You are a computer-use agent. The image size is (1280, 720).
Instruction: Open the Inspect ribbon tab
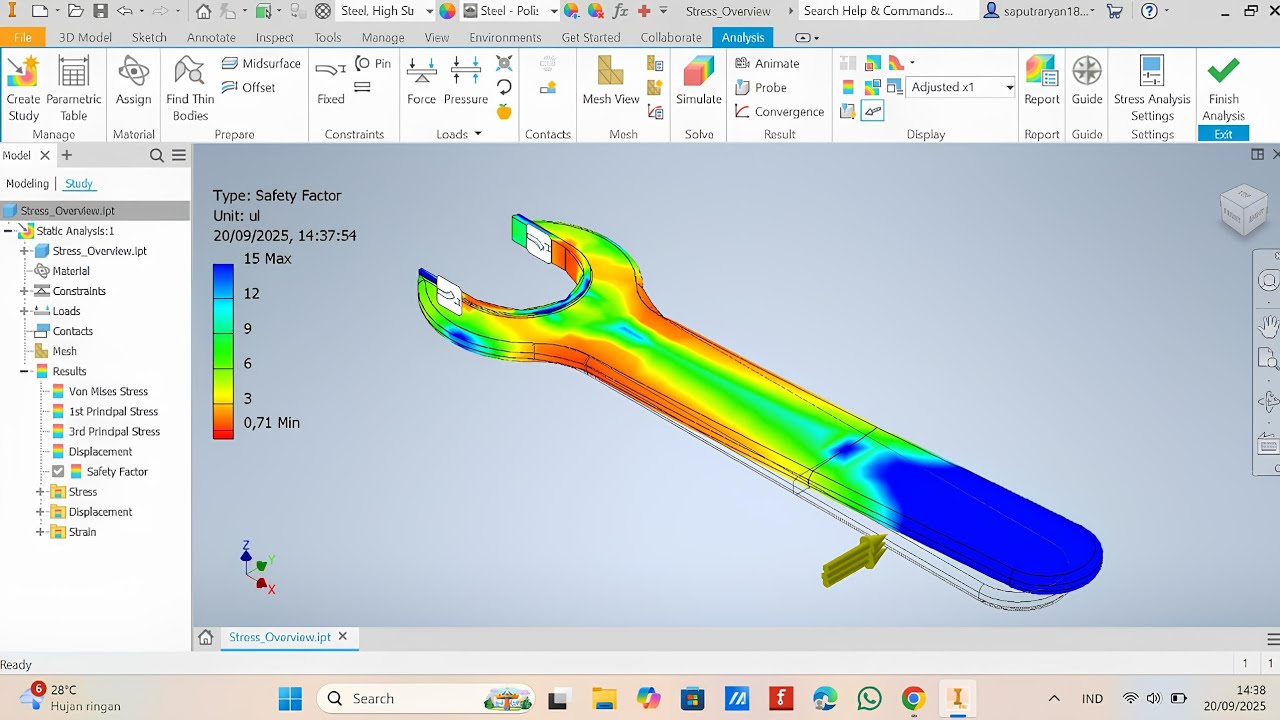(275, 37)
